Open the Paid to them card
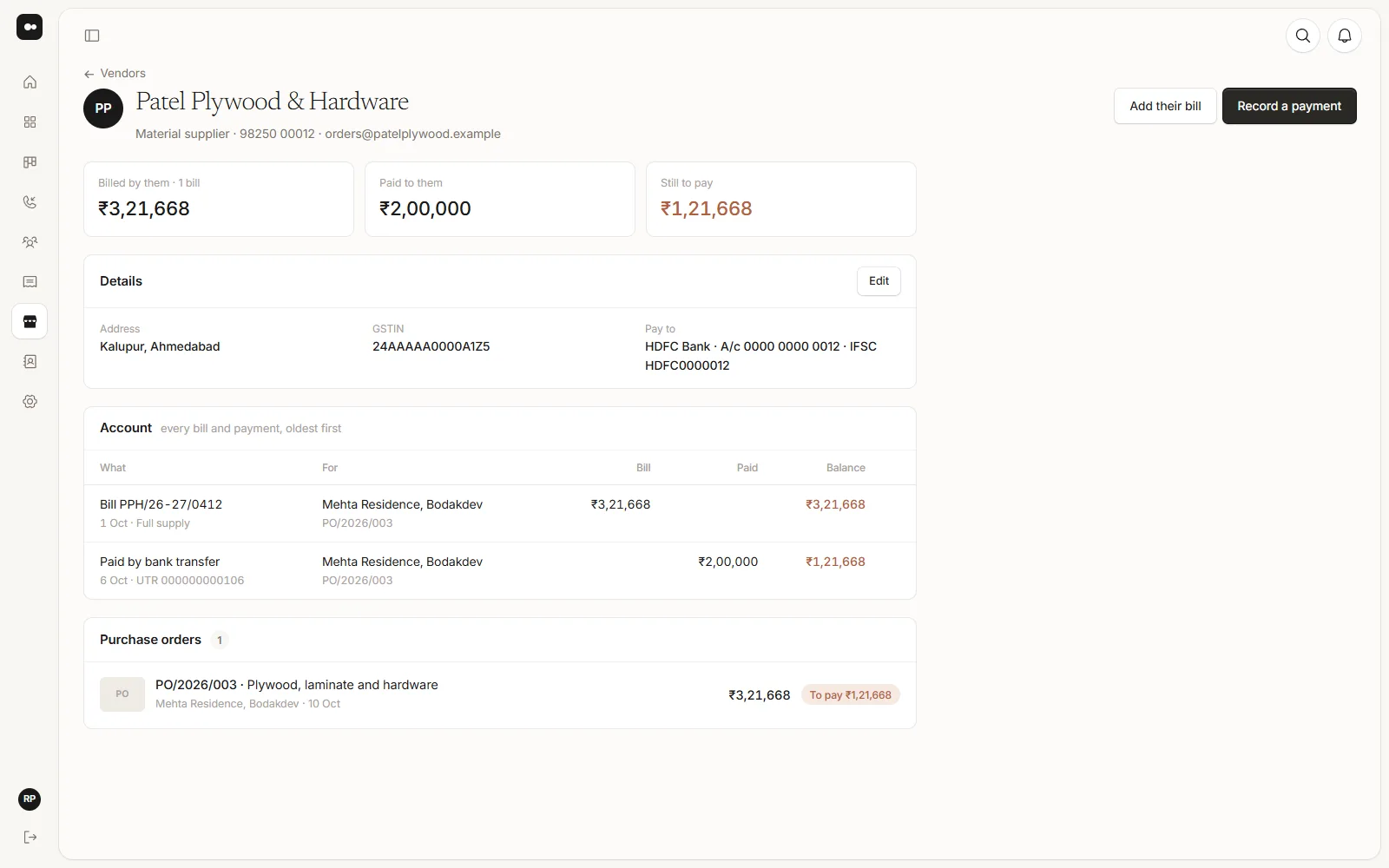The height and width of the screenshot is (868, 1389). [500, 199]
